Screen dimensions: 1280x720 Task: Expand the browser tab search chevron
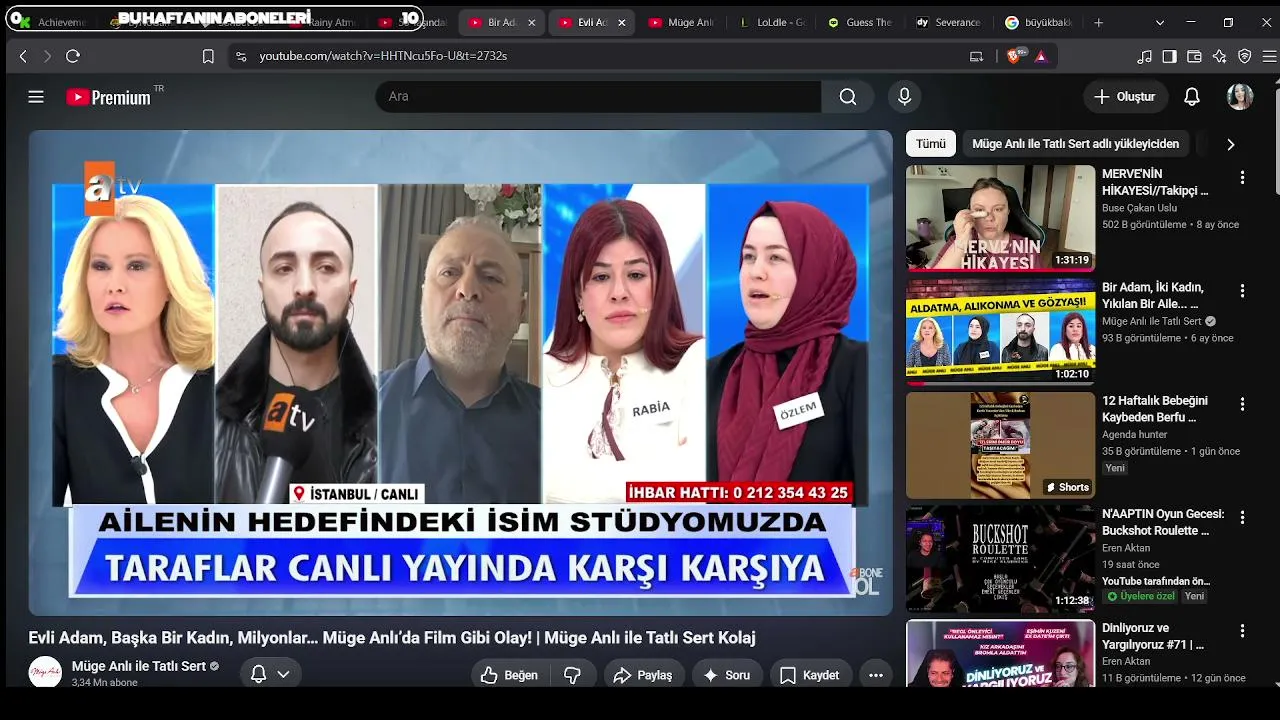click(x=1160, y=22)
